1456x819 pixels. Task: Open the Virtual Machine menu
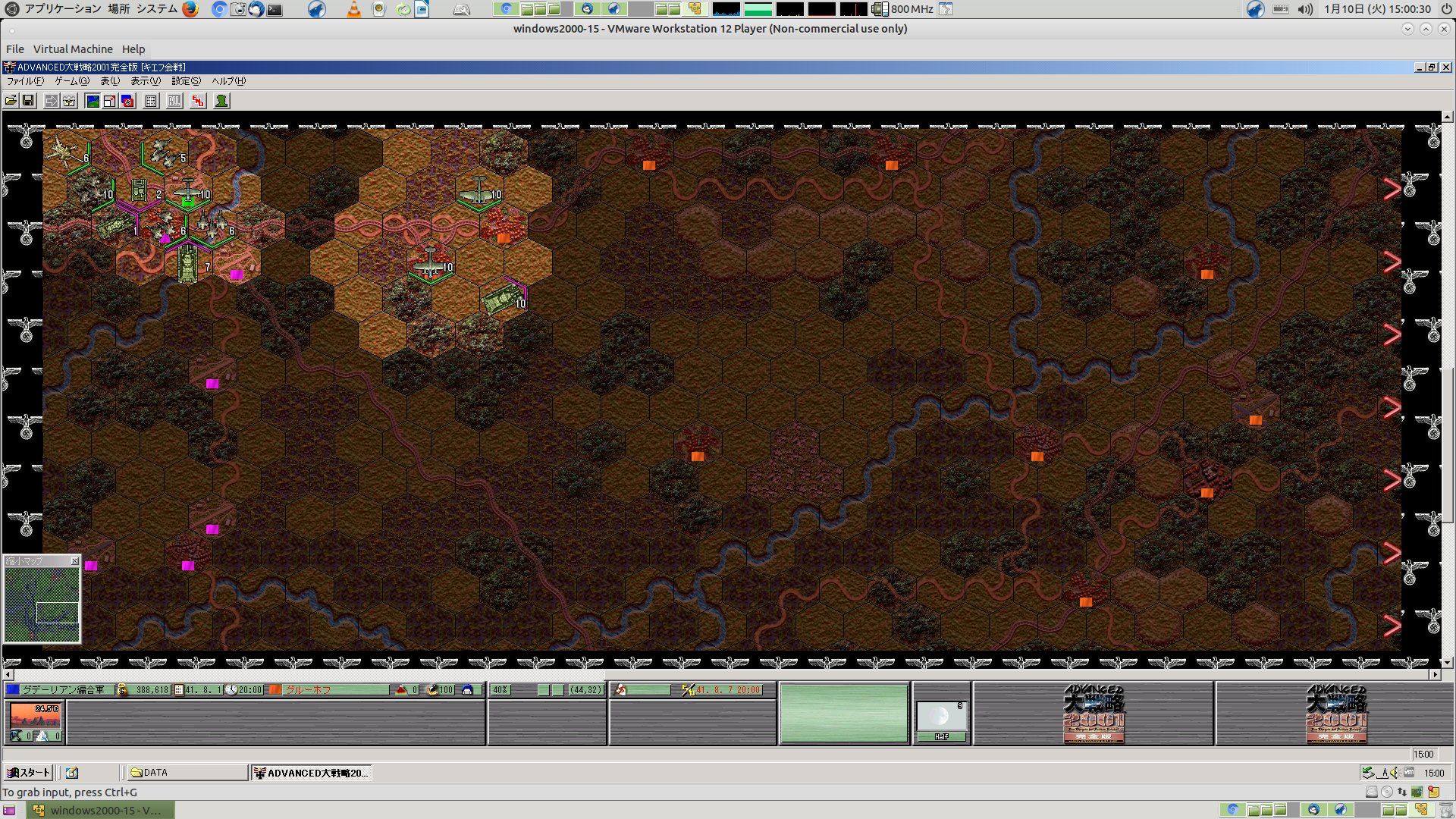click(x=73, y=49)
